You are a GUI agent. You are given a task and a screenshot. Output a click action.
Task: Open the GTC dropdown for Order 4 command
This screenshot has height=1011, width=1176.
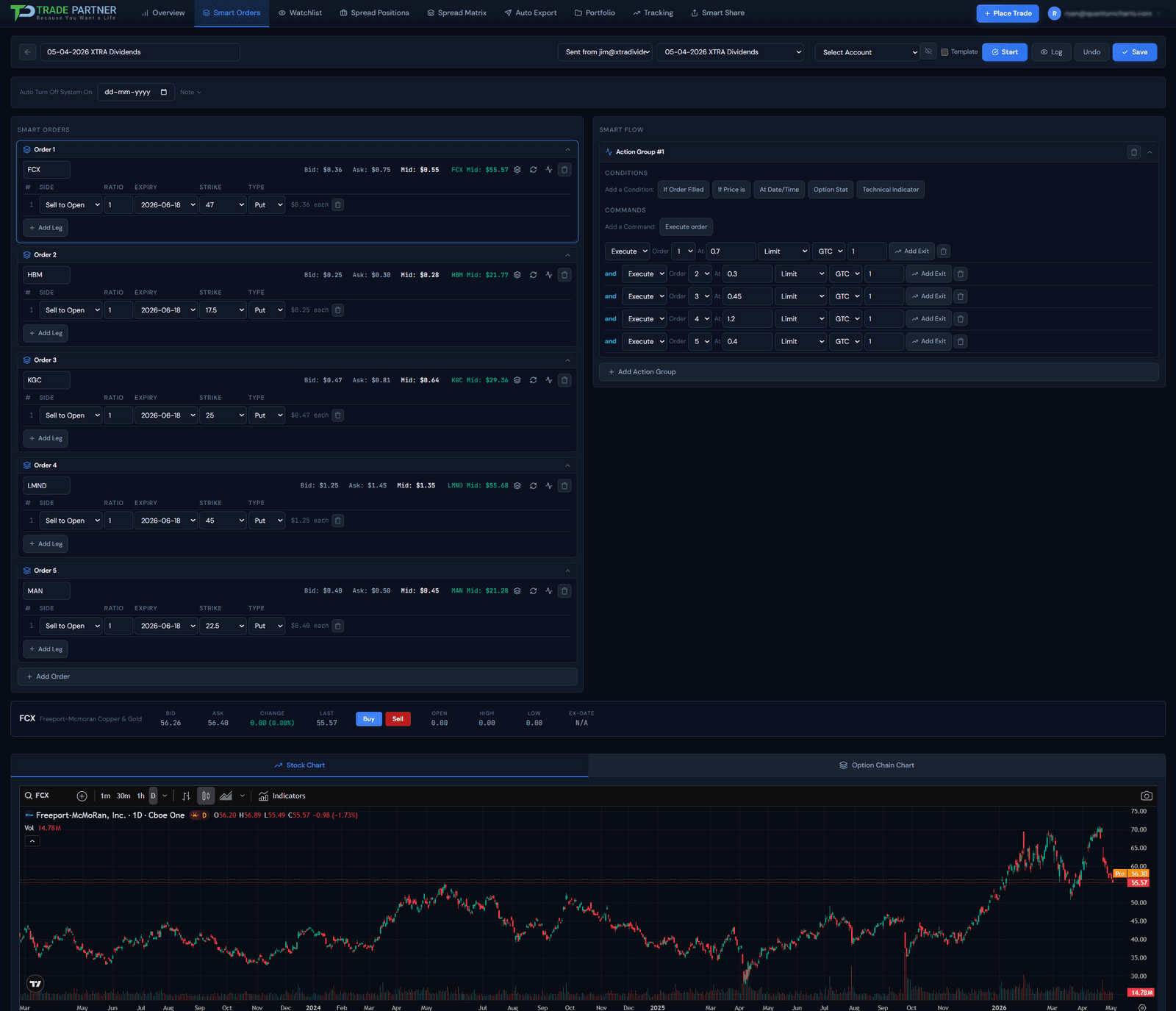pos(845,319)
